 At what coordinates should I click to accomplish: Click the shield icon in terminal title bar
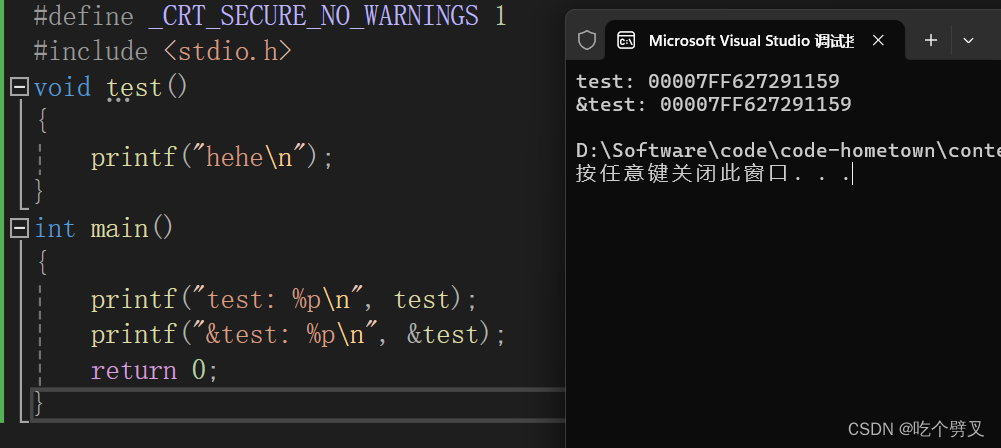(587, 40)
